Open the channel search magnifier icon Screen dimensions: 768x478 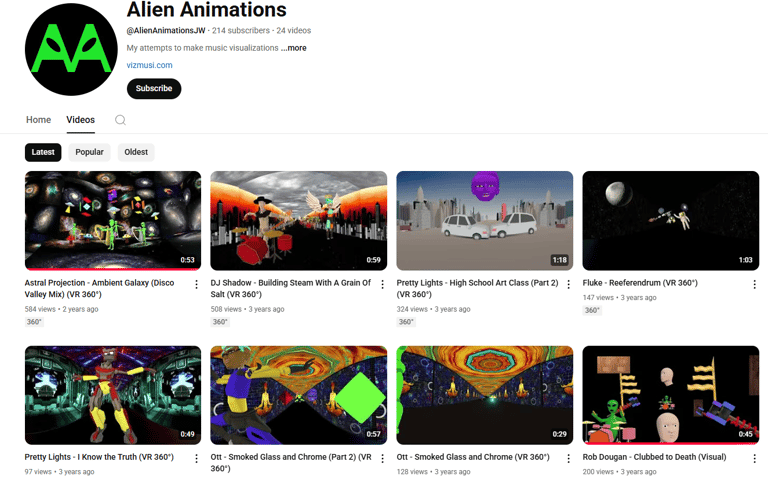pos(120,120)
